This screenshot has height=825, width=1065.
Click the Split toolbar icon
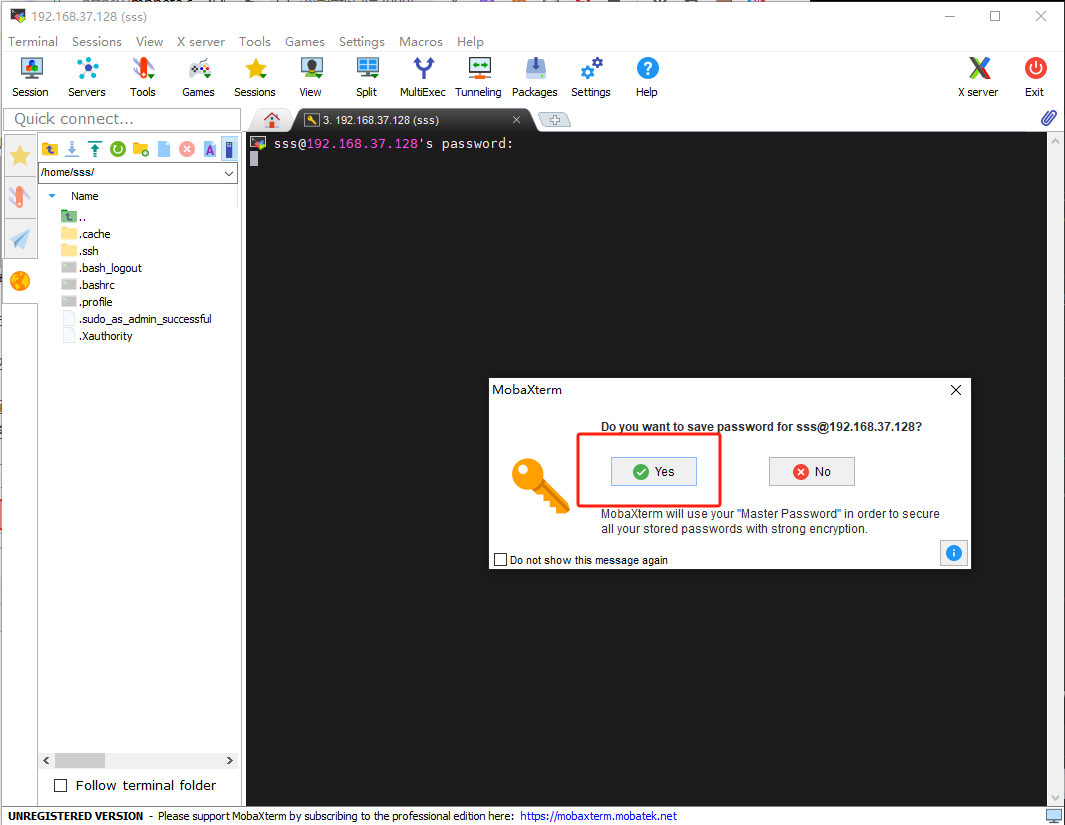pyautogui.click(x=367, y=77)
